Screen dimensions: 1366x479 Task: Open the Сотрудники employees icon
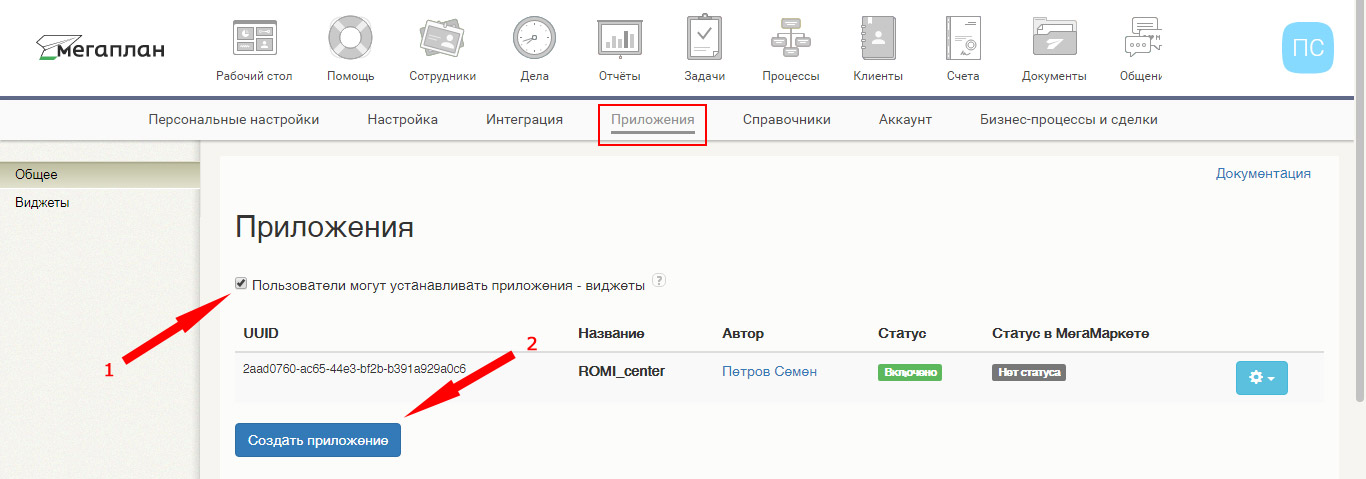[x=442, y=39]
